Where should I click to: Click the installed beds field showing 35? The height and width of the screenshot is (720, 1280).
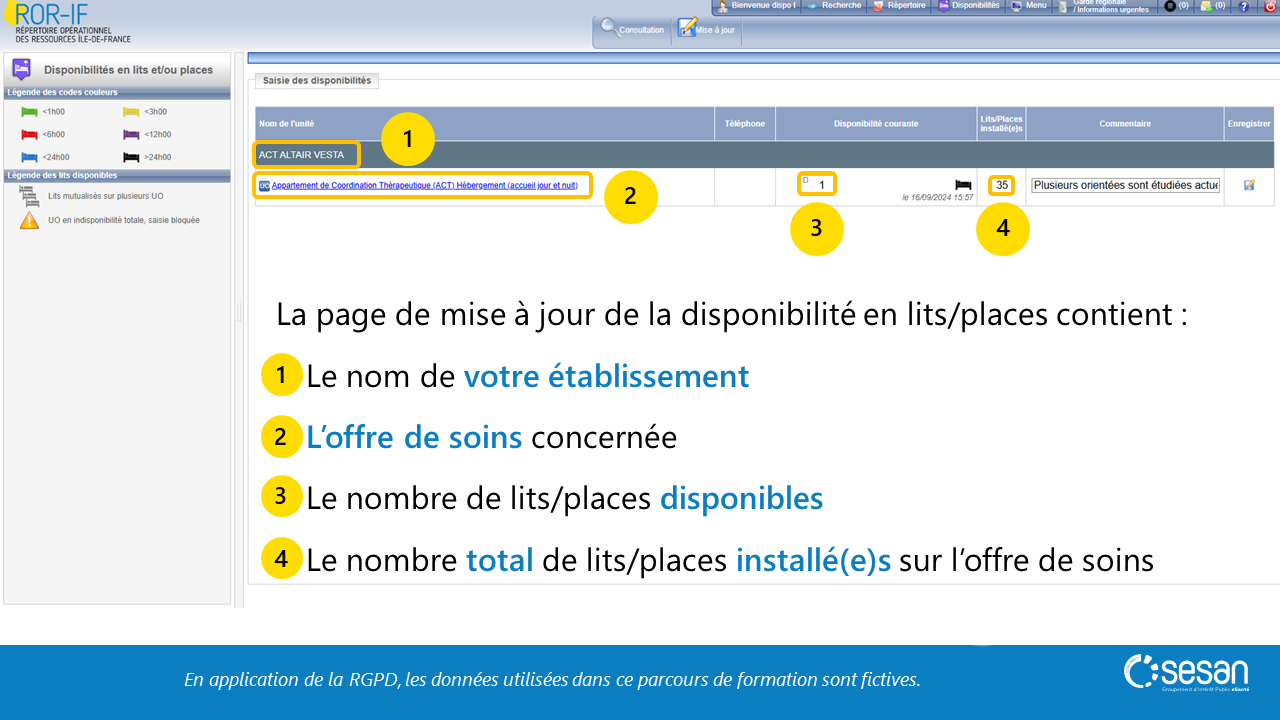[1001, 185]
